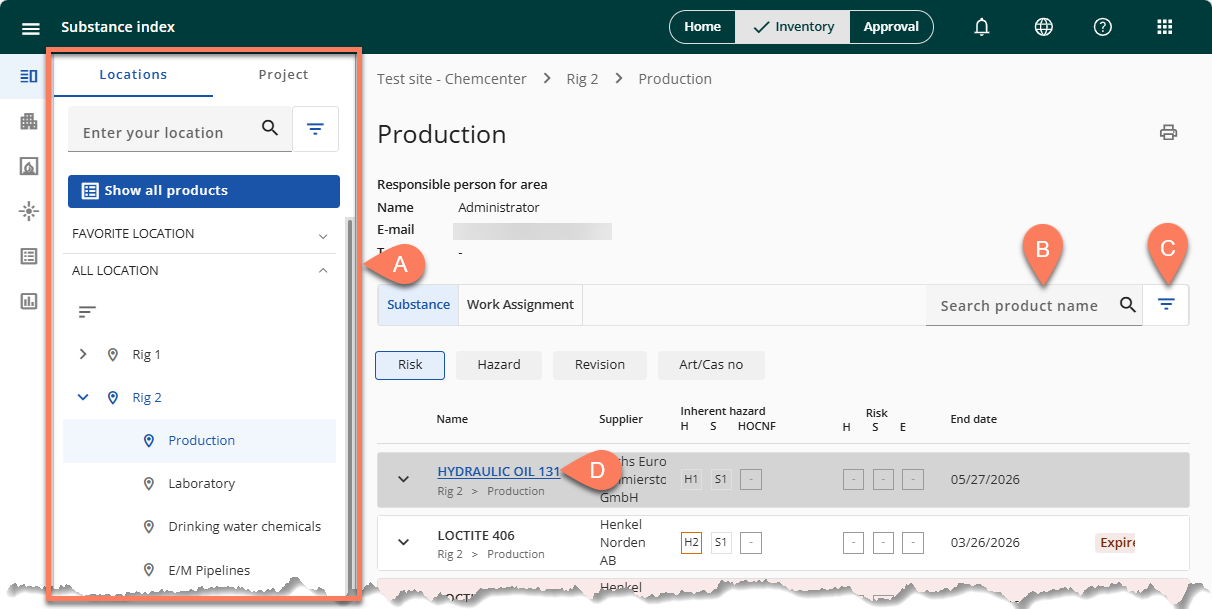
Task: Click the Search product name field
Action: pyautogui.click(x=1018, y=306)
